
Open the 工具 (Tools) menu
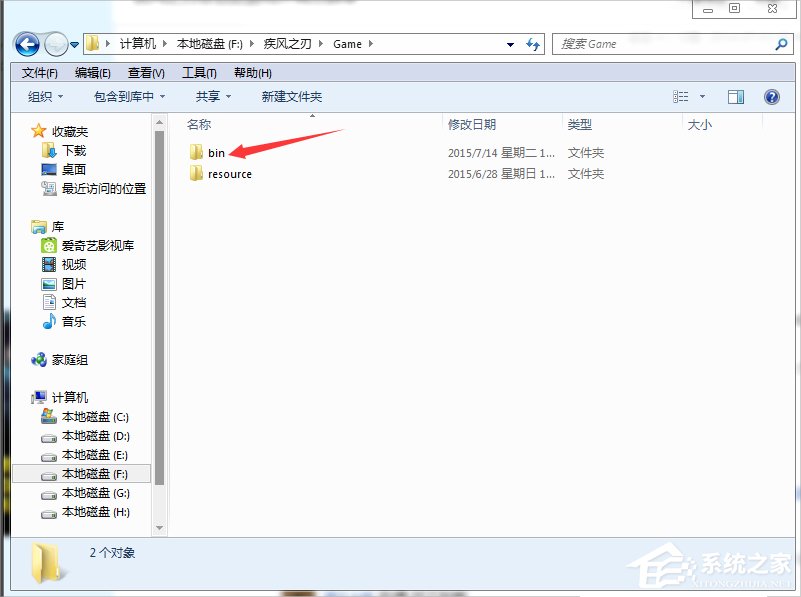(198, 72)
